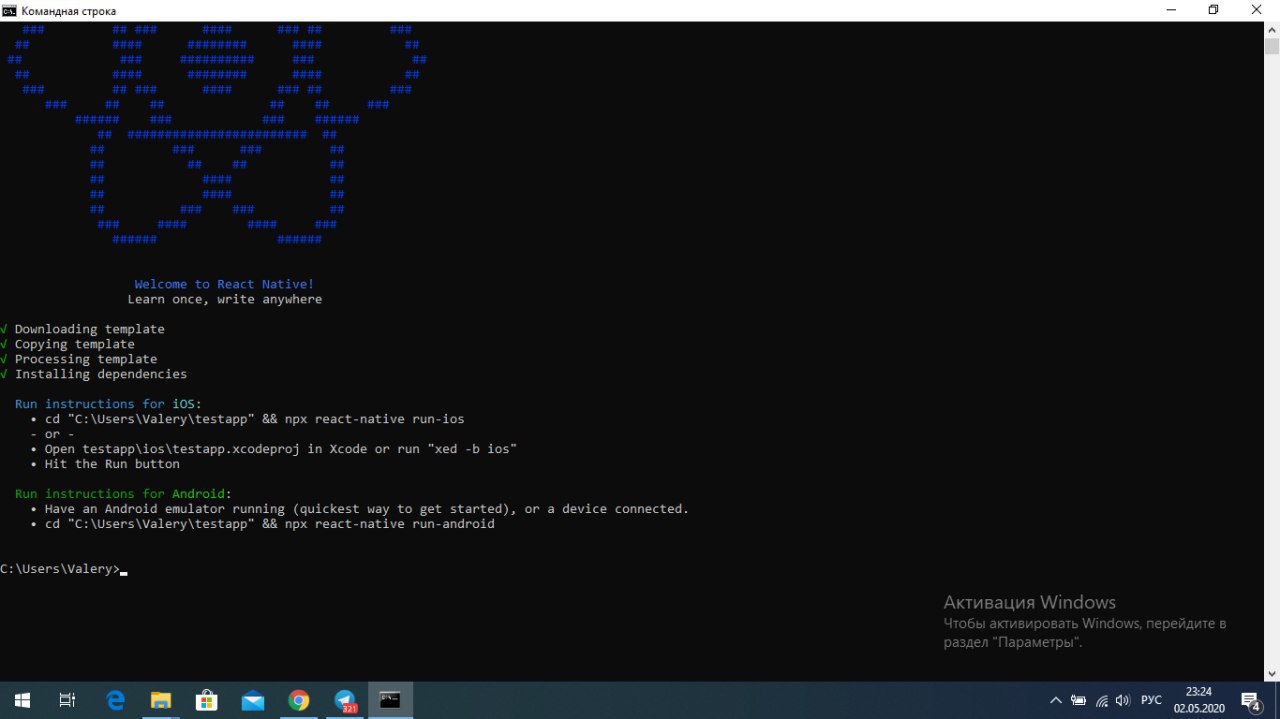Launch Google Chrome from the taskbar
This screenshot has height=719, width=1280.
pyautogui.click(x=299, y=700)
